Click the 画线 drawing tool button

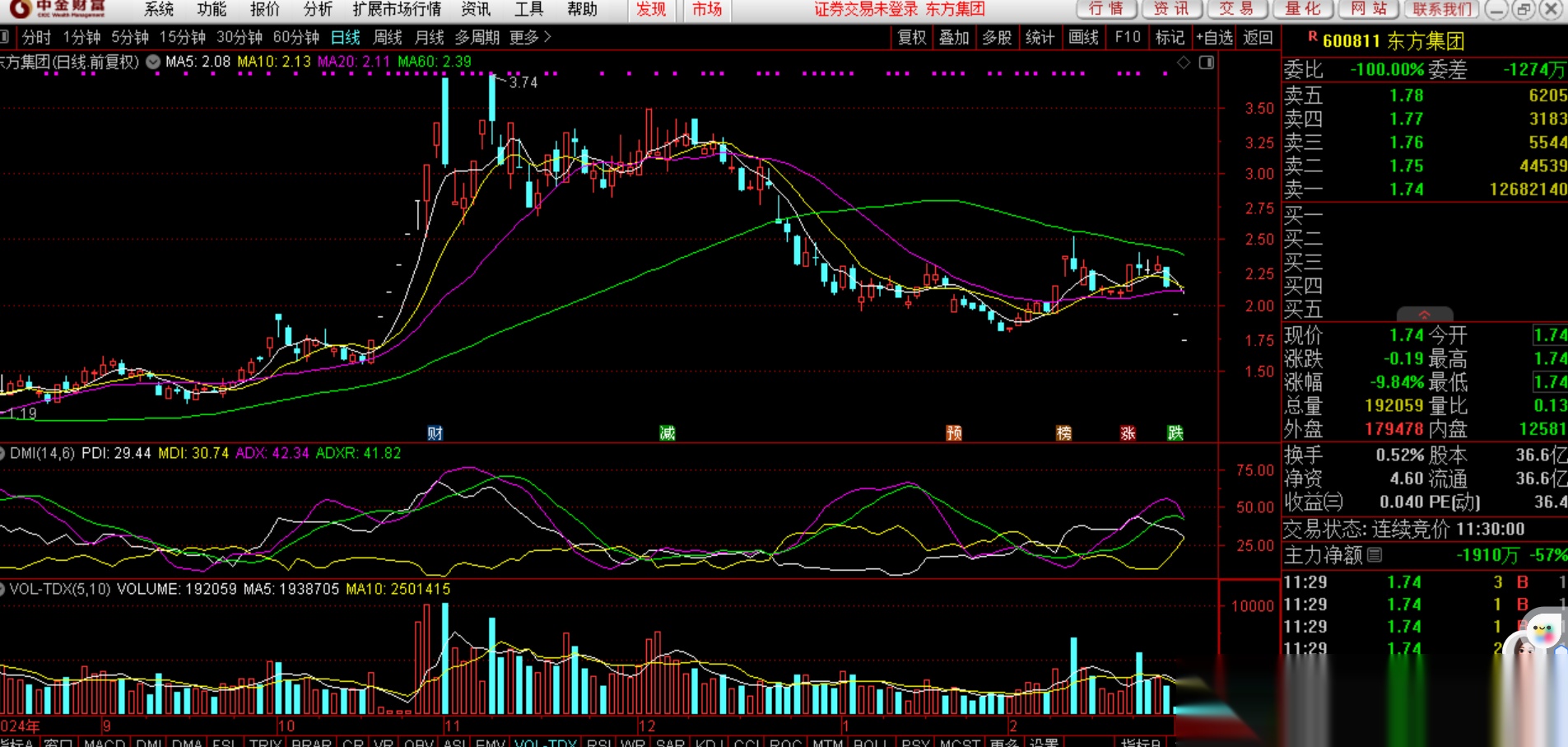pyautogui.click(x=1084, y=37)
